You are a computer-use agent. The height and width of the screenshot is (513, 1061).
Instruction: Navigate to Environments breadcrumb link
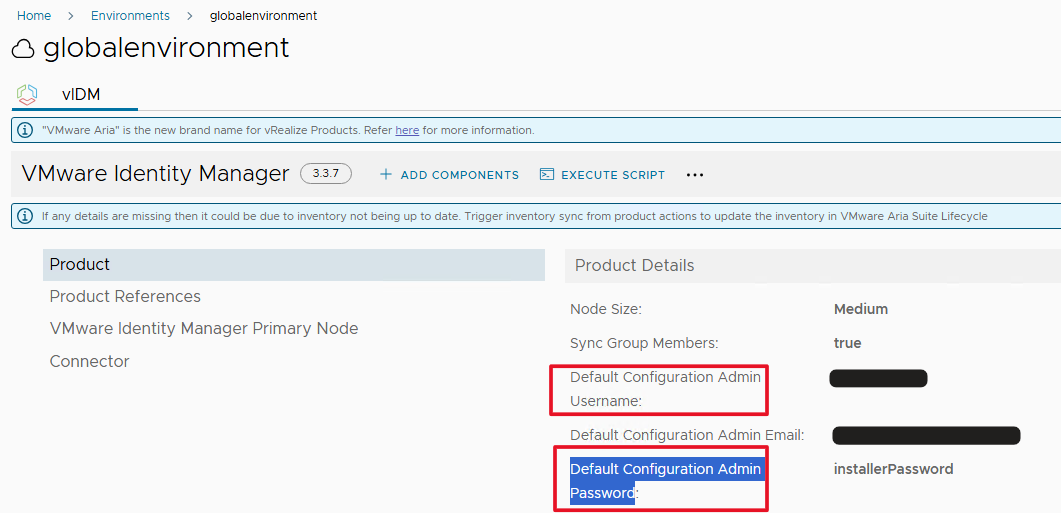click(x=130, y=16)
